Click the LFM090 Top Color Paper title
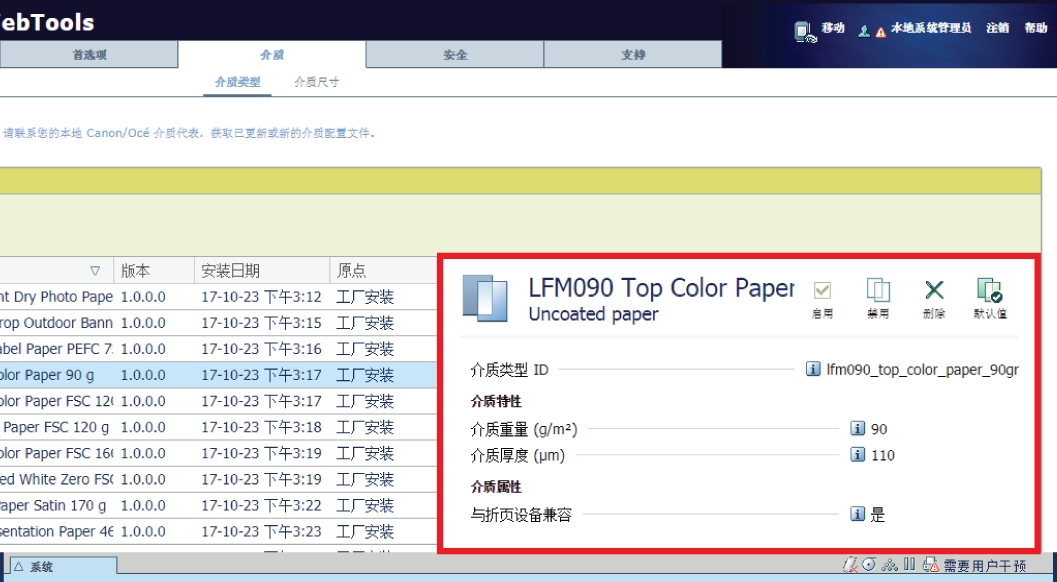Viewport: 1057px width, 582px height. 661,288
